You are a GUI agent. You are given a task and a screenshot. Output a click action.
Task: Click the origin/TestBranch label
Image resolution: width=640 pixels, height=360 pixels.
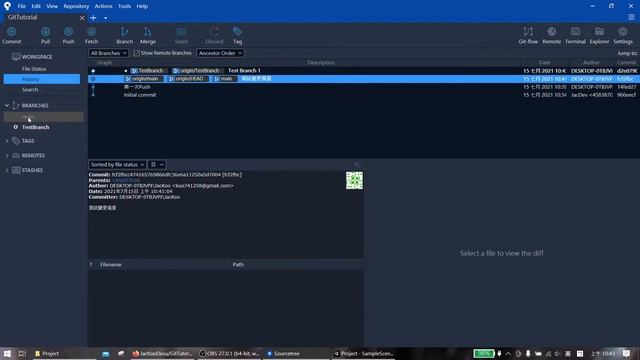(198, 71)
